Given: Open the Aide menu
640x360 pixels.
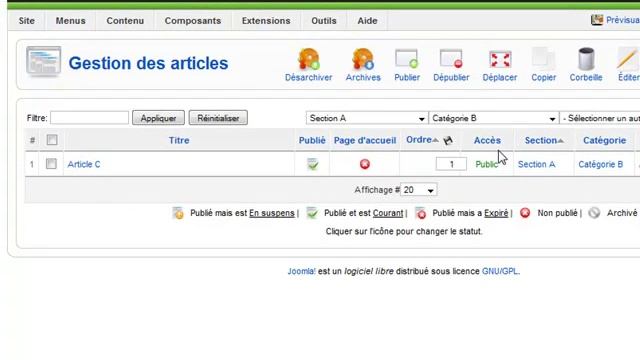Looking at the screenshot, I should tap(367, 21).
